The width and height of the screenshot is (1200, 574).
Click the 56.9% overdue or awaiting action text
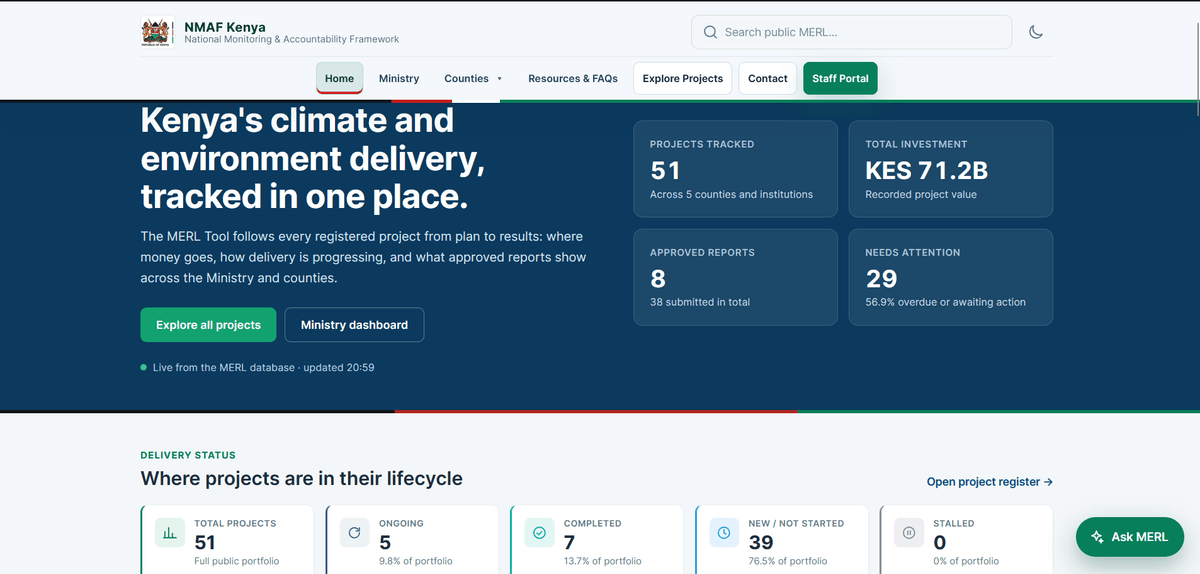(x=945, y=302)
